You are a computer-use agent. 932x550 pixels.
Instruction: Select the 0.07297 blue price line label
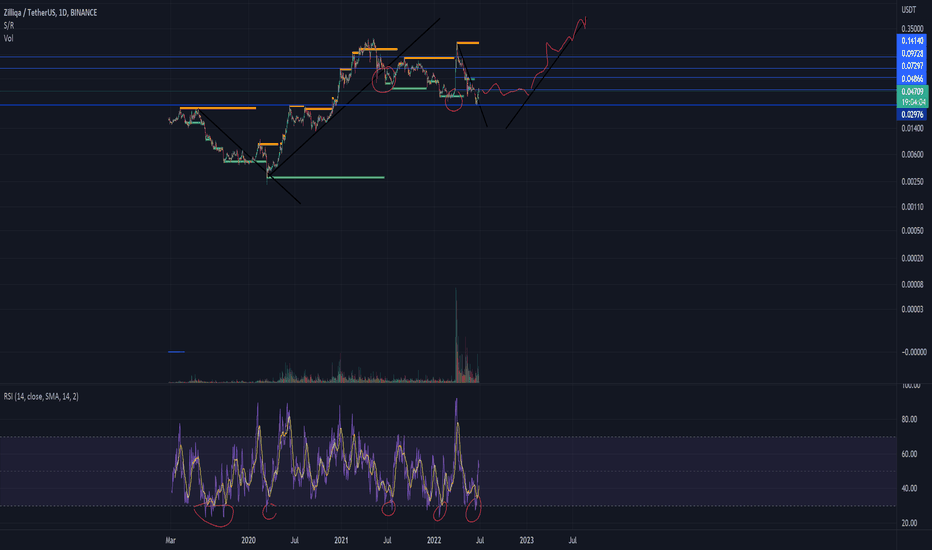(912, 66)
